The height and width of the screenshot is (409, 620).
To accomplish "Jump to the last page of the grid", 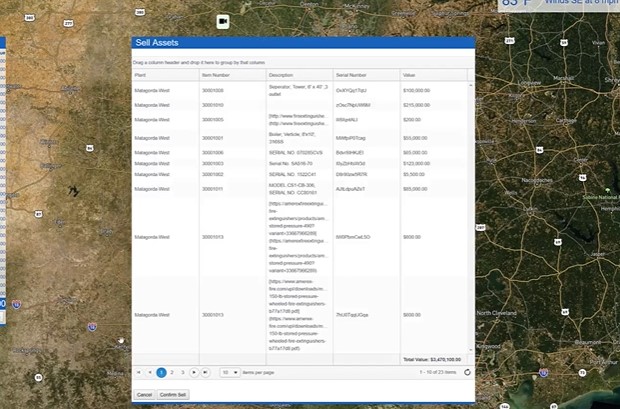I will [x=205, y=372].
